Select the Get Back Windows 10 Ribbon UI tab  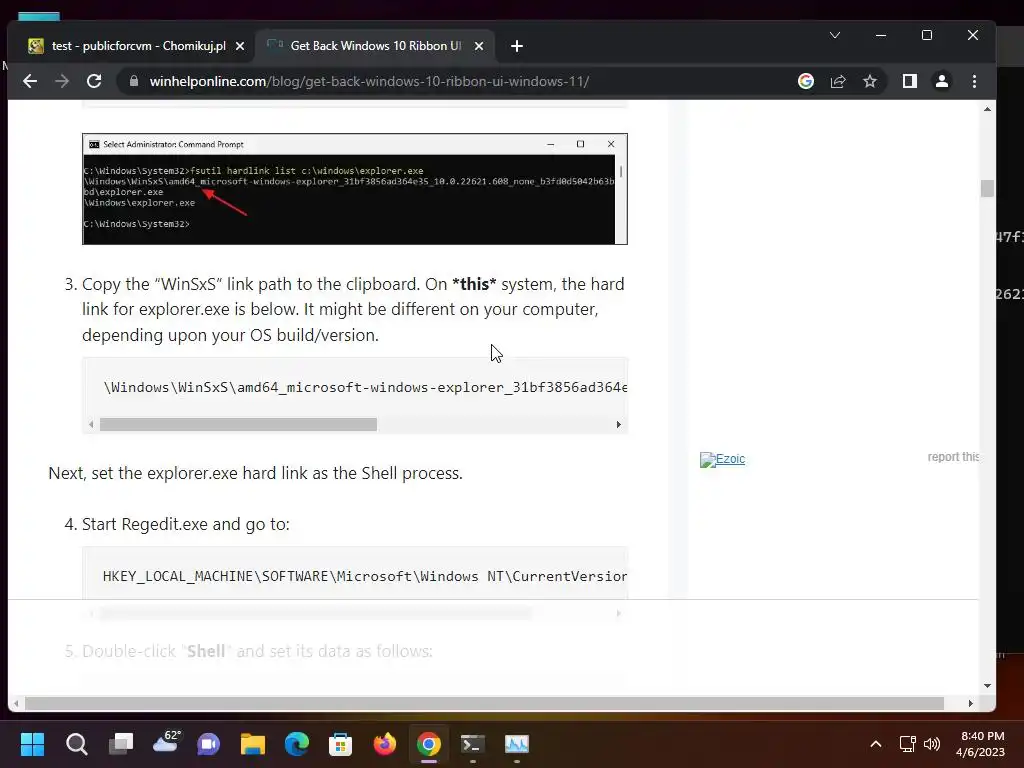[x=376, y=46]
